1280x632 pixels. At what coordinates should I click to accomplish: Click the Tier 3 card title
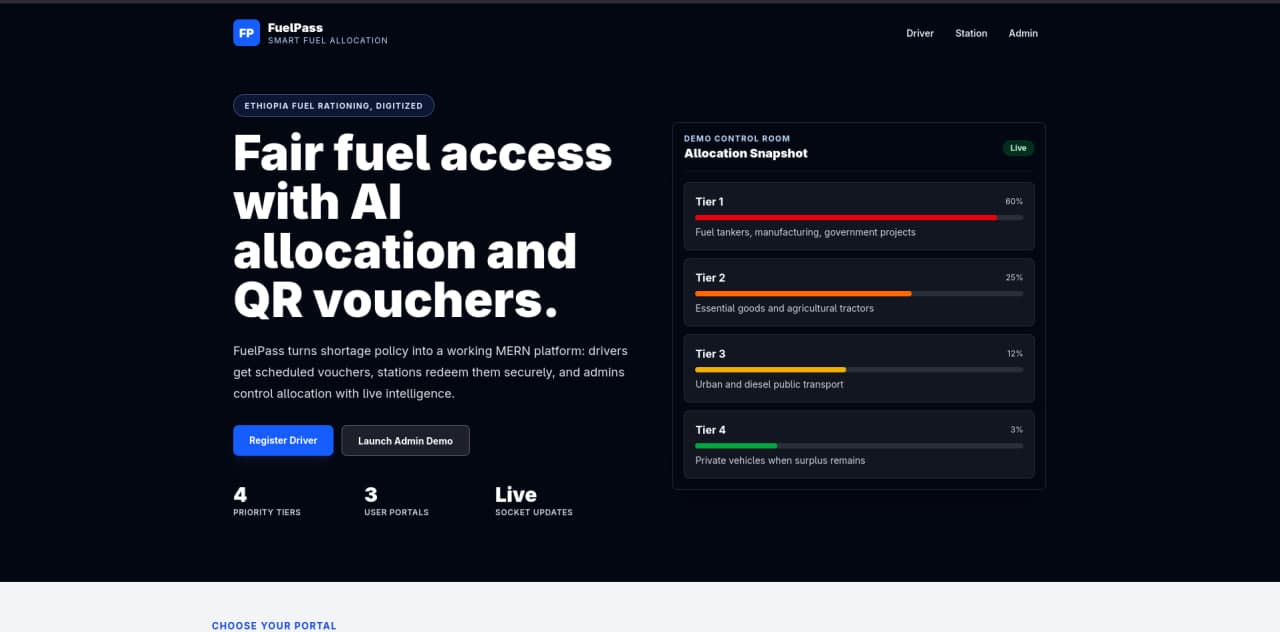pyautogui.click(x=710, y=354)
